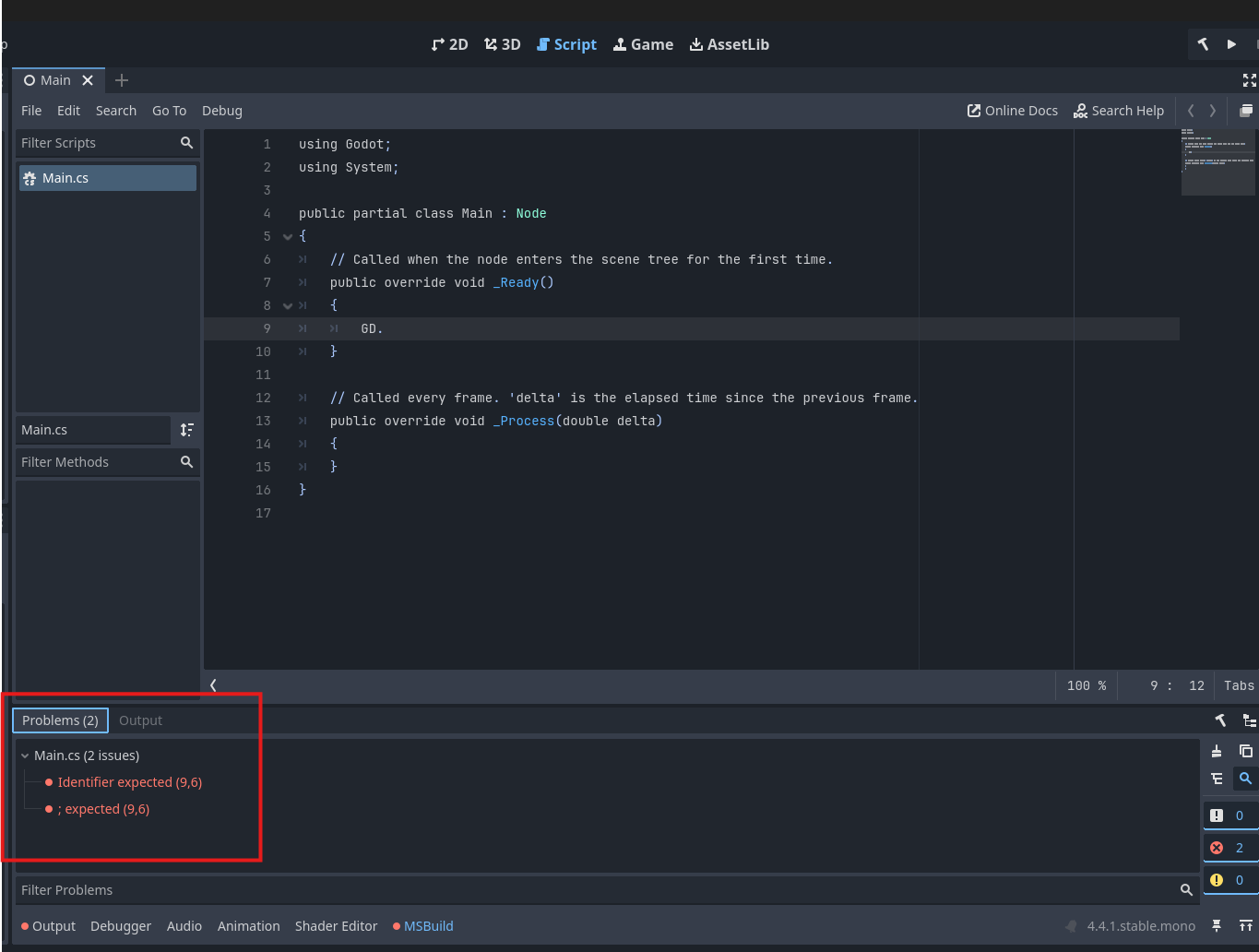Click the build project hammer icon in top bar
Viewport: 1259px width, 952px height.
point(1203,44)
